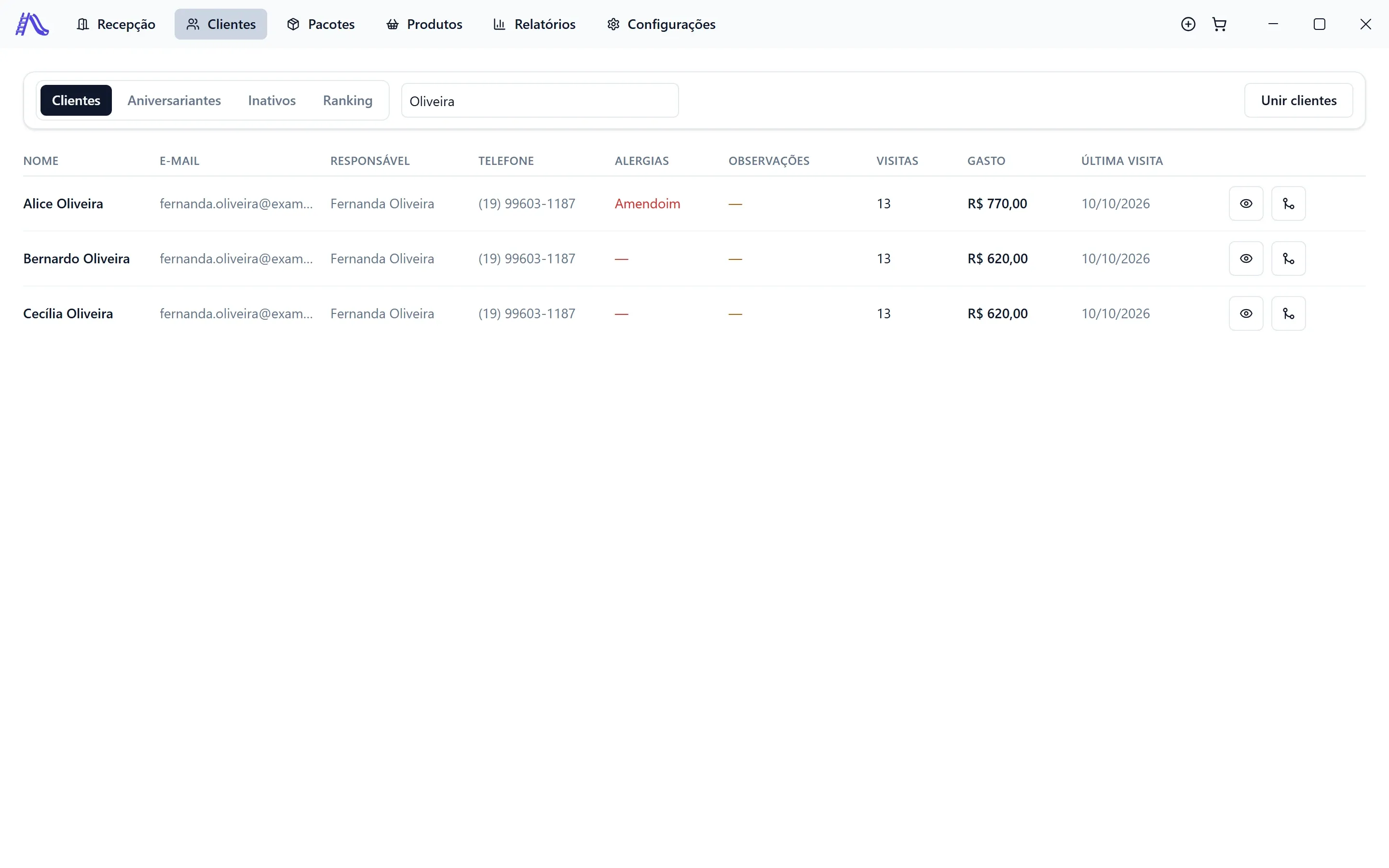Click the NOME column header
Image resolution: width=1389 pixels, height=868 pixels.
point(41,161)
